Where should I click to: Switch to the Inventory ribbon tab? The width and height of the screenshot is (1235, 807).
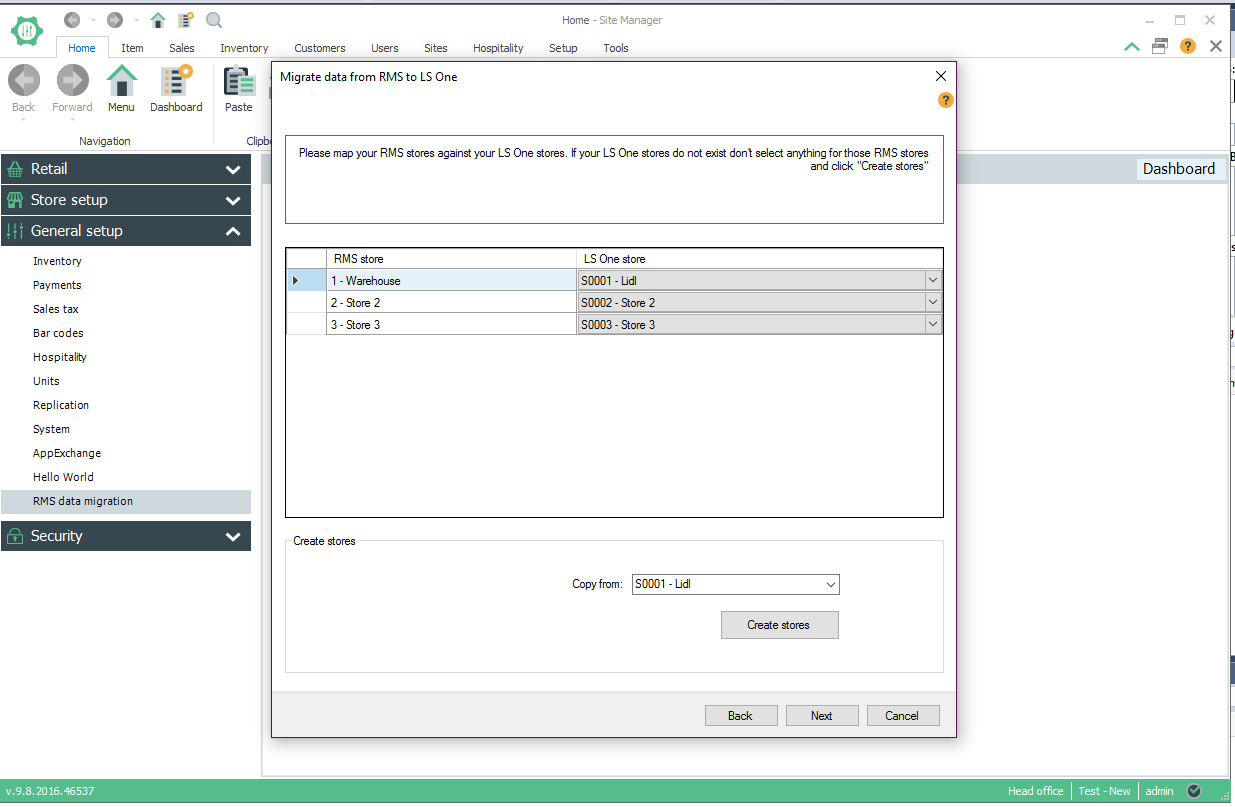coord(244,48)
